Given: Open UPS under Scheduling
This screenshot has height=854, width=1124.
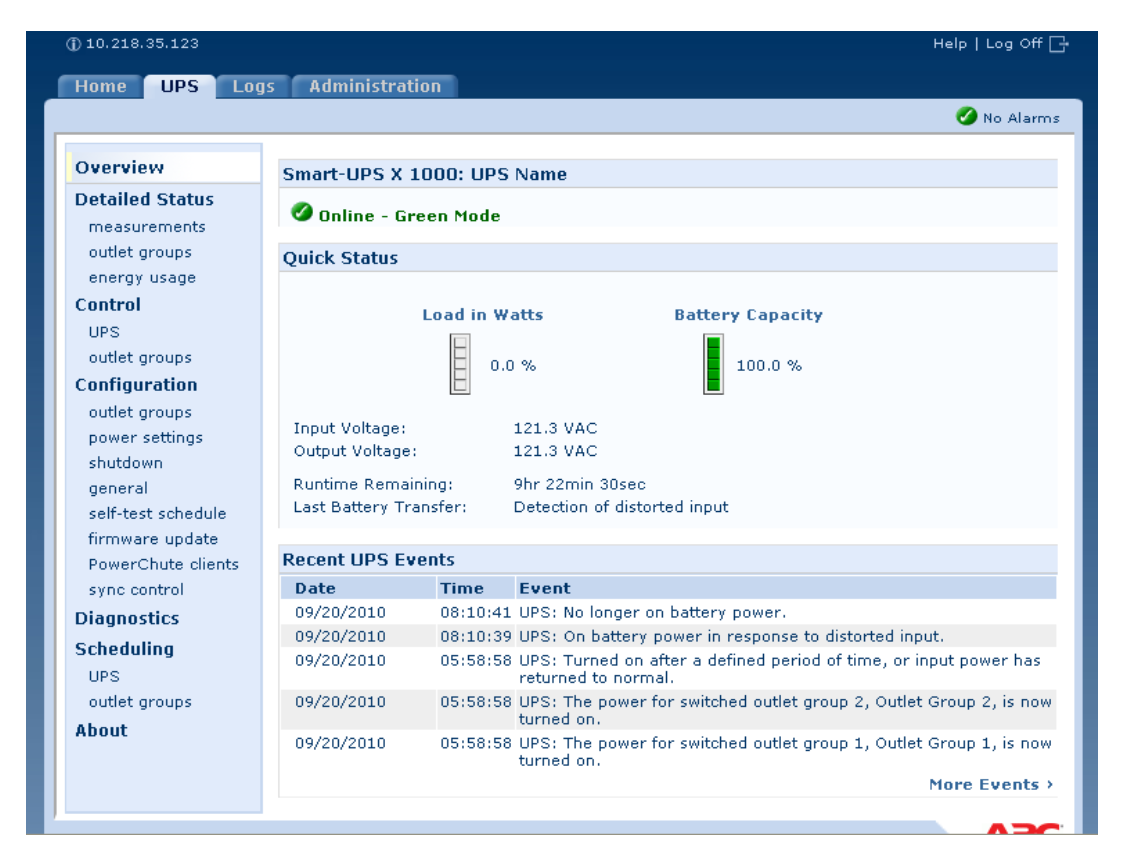Looking at the screenshot, I should click(x=104, y=676).
